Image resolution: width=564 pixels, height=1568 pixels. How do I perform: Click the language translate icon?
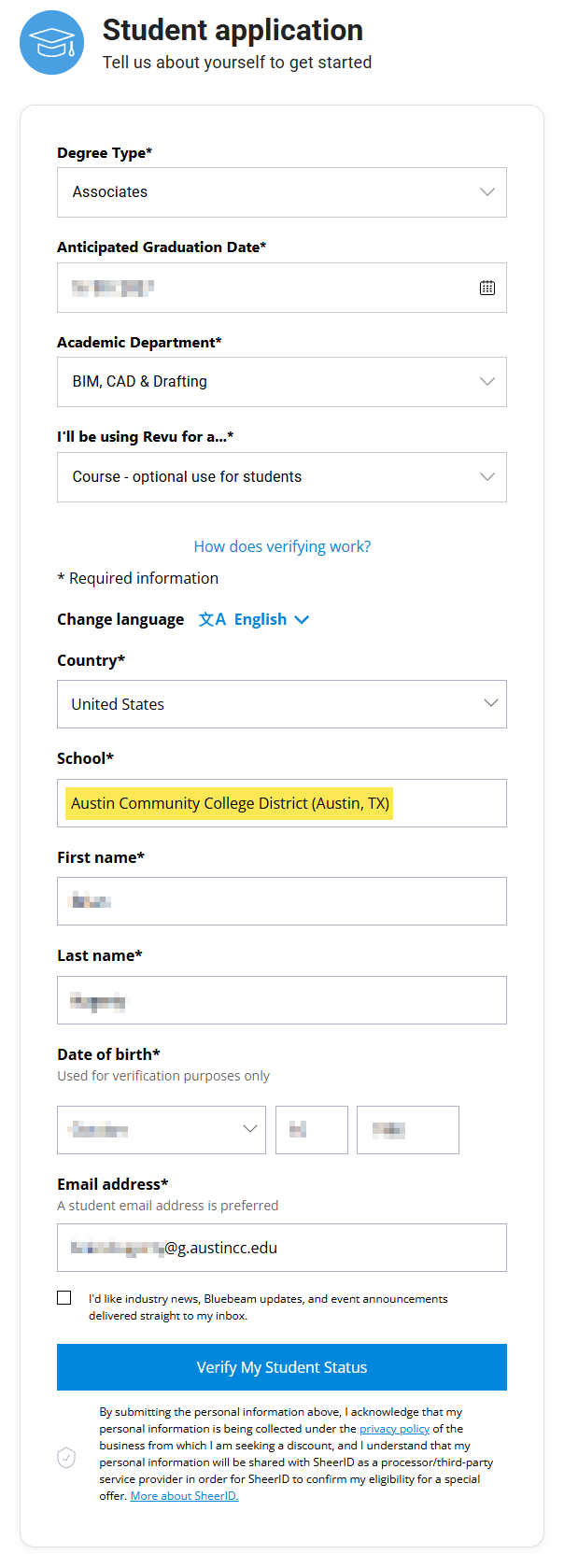(x=212, y=619)
